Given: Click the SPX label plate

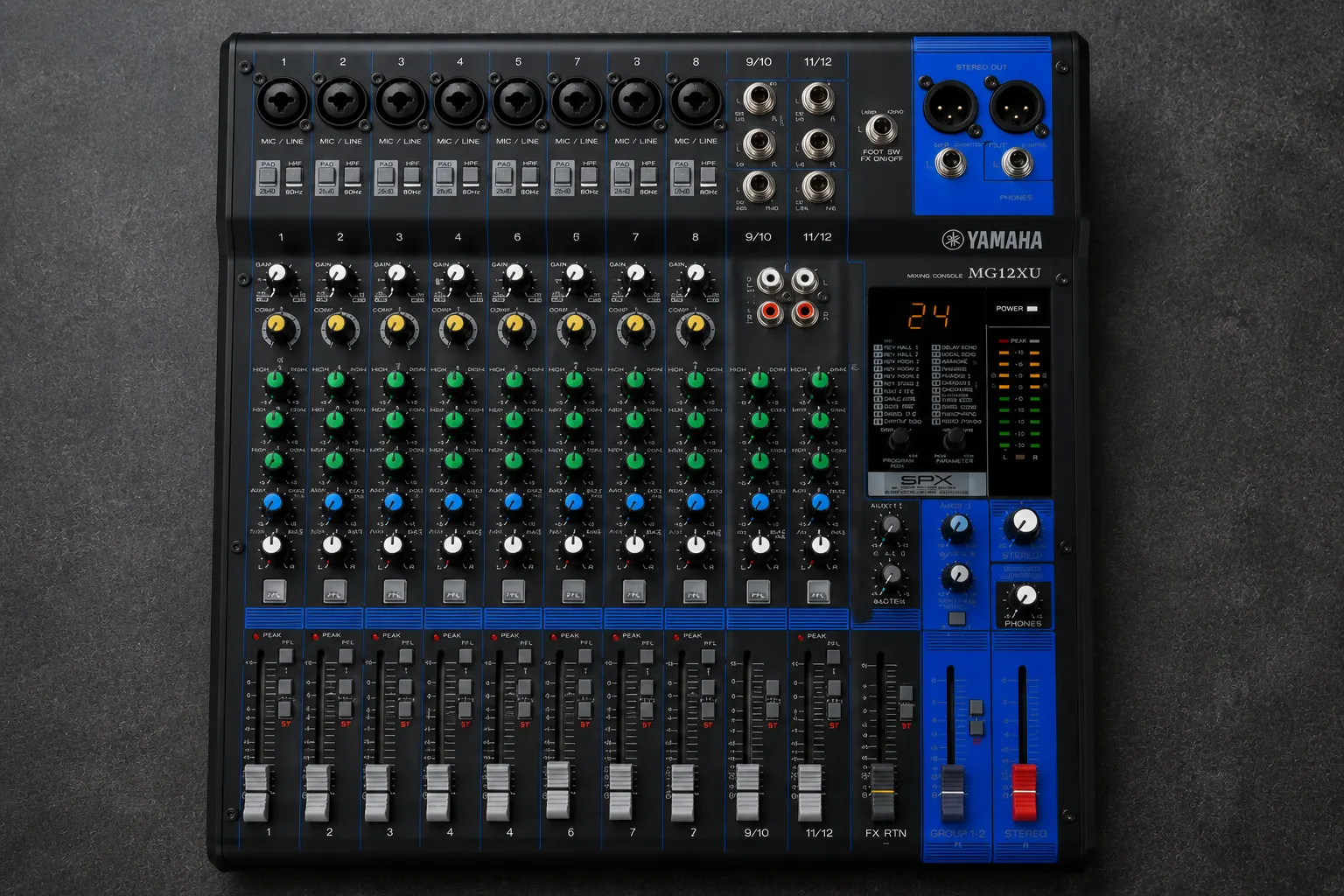Looking at the screenshot, I should tap(927, 483).
